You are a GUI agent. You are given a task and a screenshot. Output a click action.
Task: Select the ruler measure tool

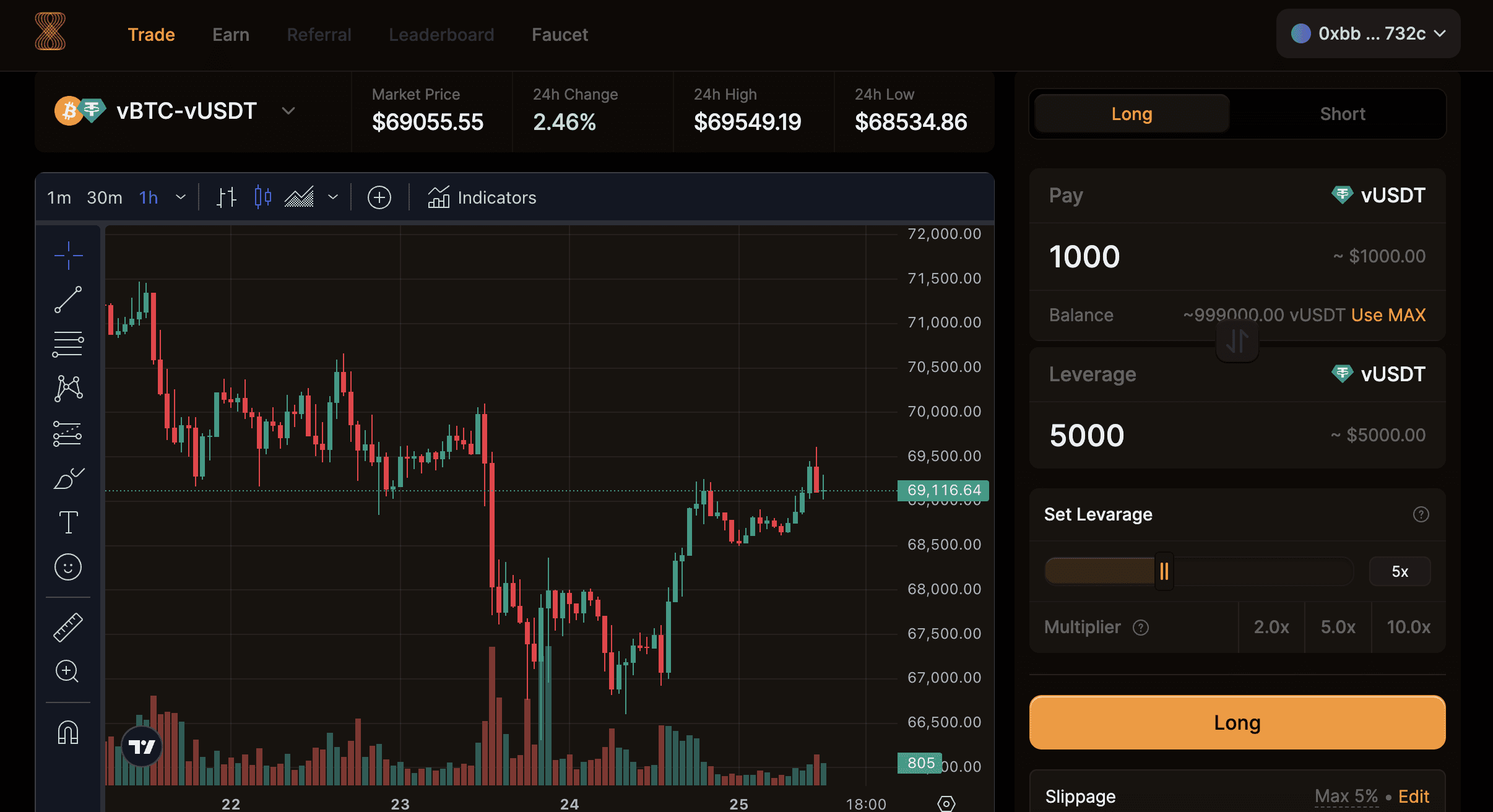[x=68, y=627]
